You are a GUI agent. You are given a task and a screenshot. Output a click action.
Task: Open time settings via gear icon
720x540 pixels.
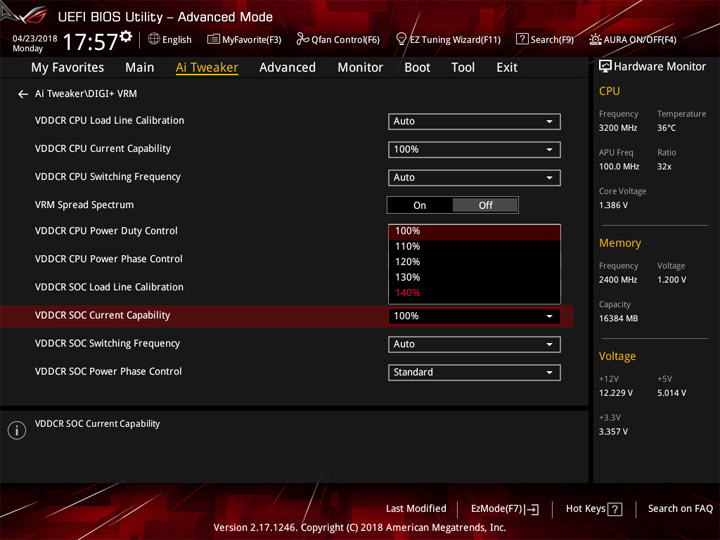pos(126,36)
